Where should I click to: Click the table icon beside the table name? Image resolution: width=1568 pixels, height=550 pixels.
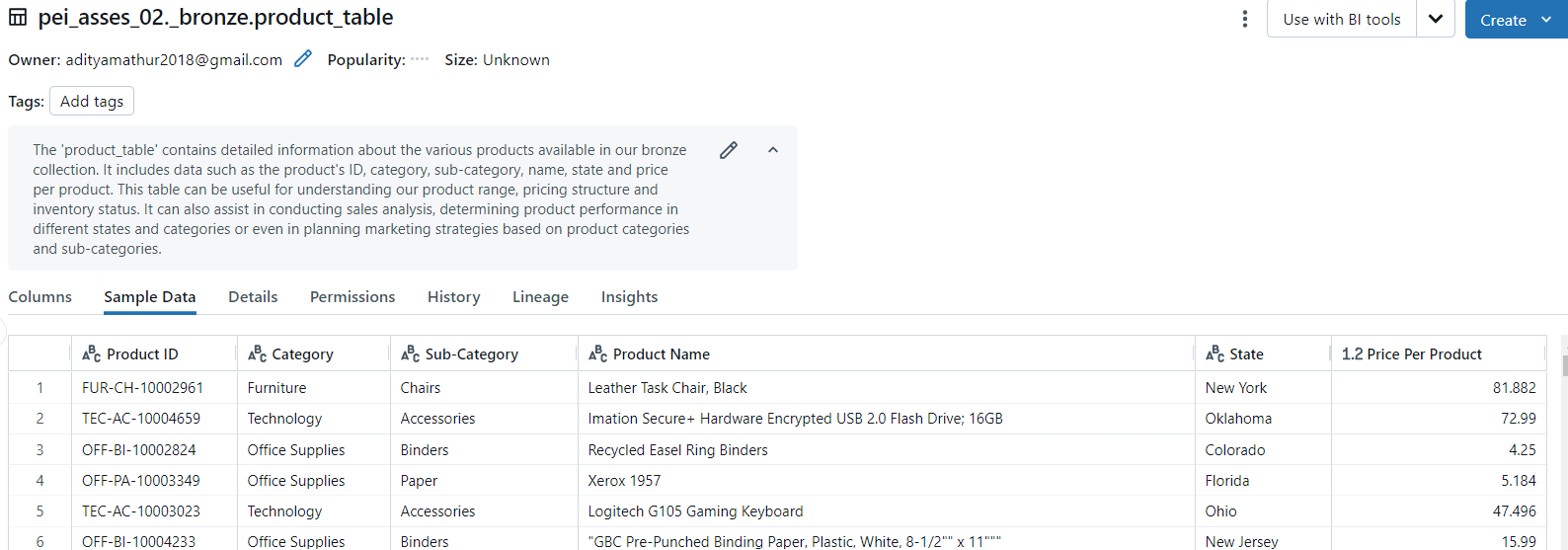18,18
